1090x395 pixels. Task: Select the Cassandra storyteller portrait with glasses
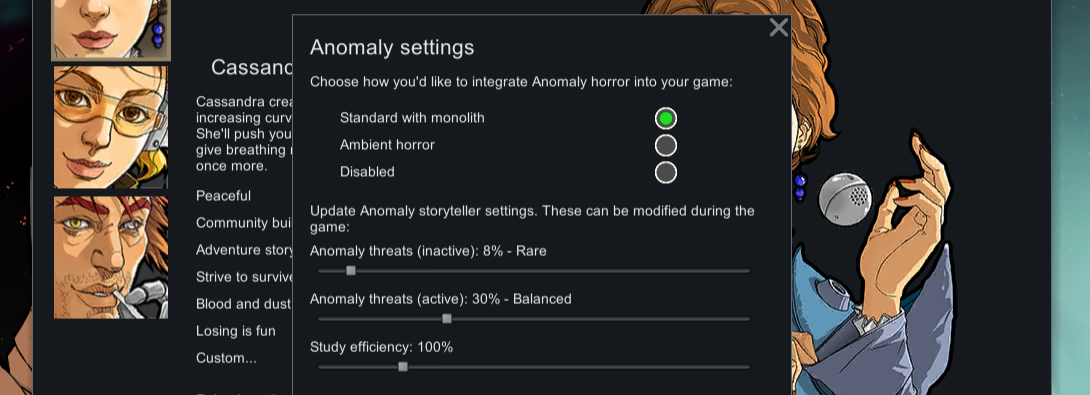pos(111,127)
